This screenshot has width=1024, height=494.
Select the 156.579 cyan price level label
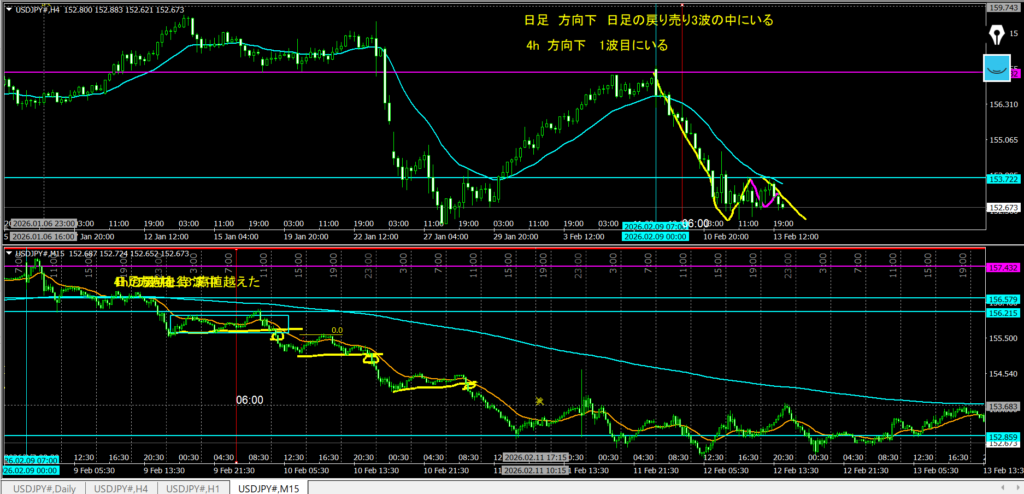1002,299
